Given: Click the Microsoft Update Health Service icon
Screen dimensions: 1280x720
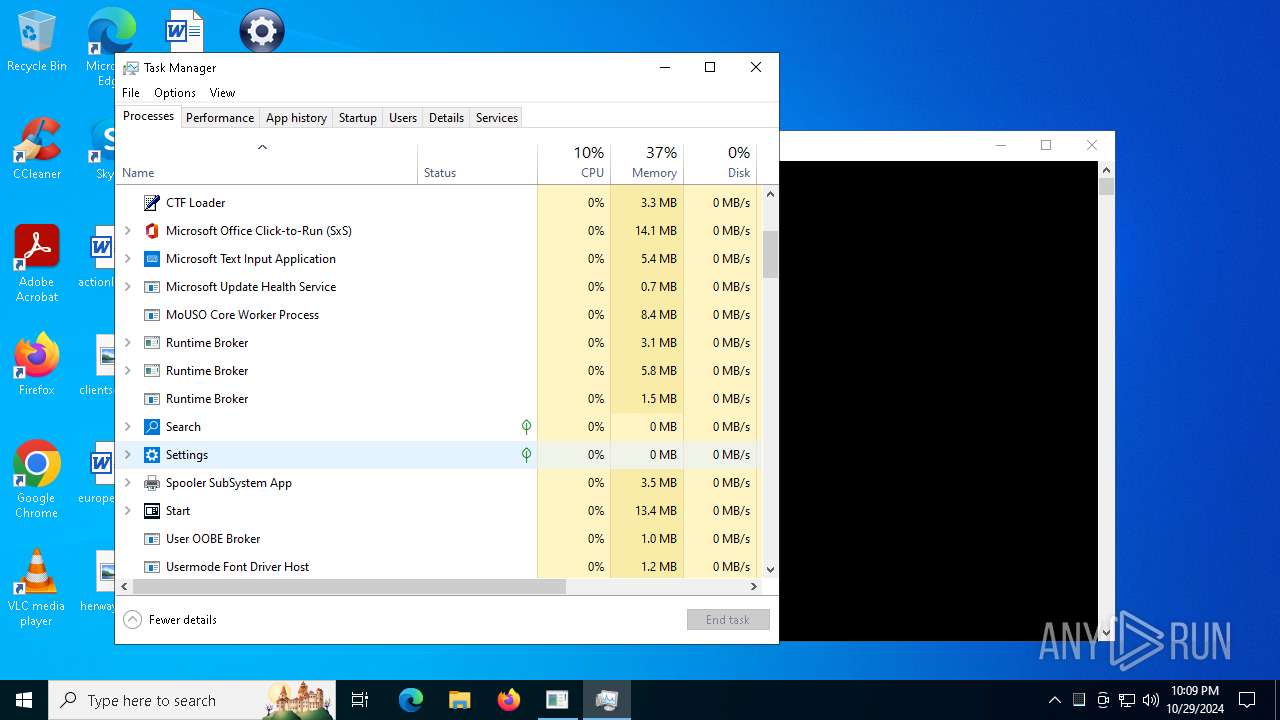Looking at the screenshot, I should (152, 287).
